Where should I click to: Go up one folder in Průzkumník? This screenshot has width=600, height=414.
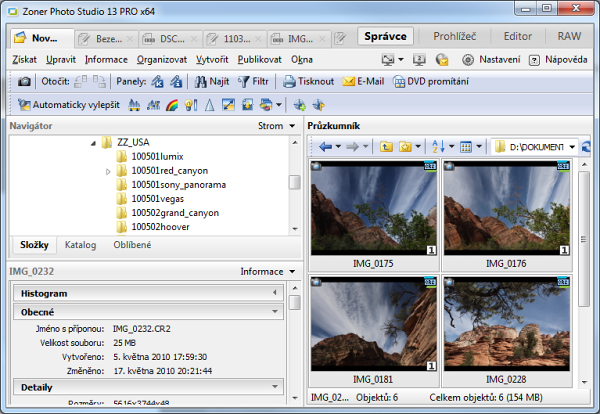(x=386, y=147)
